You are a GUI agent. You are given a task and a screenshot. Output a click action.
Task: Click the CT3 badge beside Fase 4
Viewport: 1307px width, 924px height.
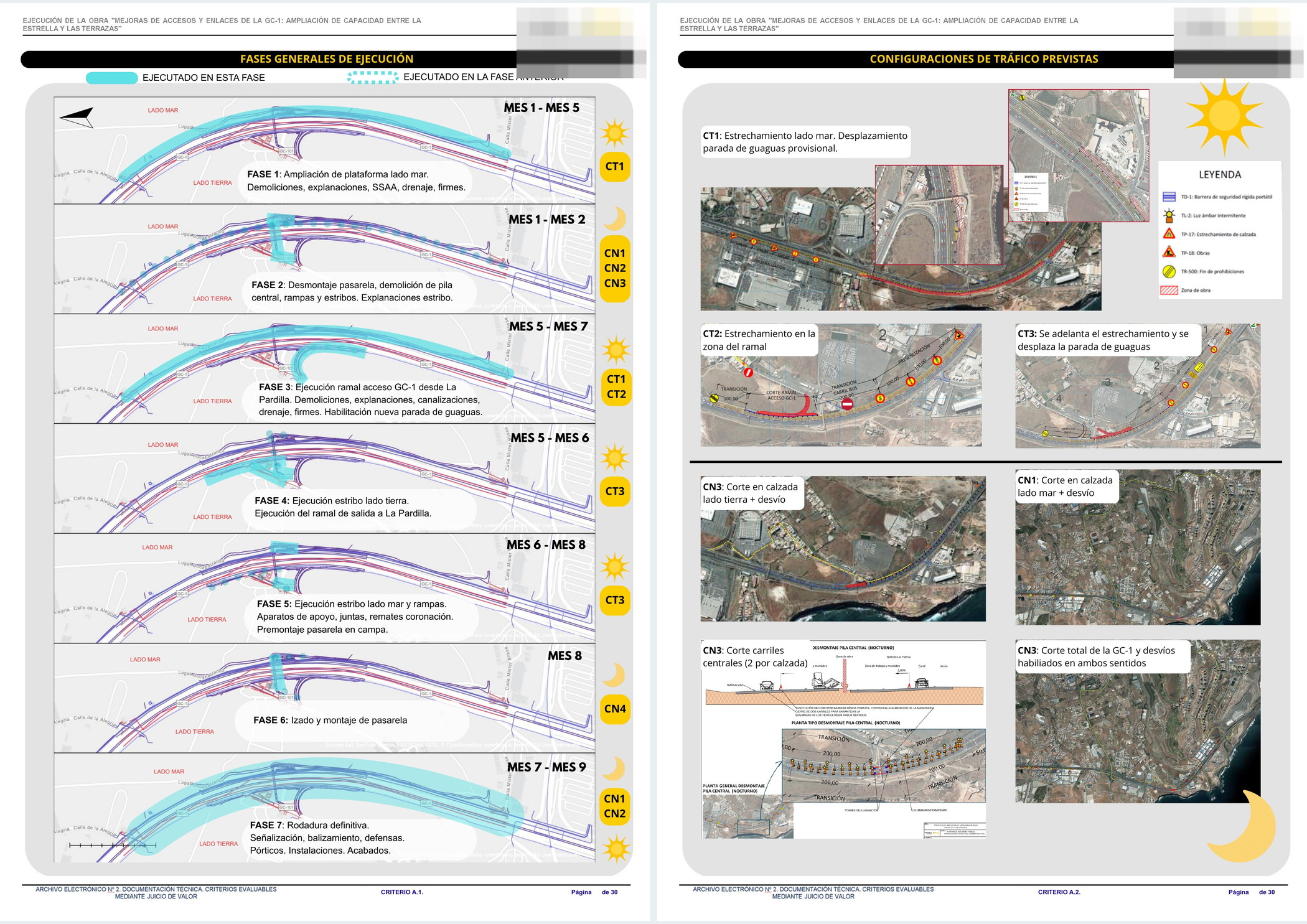(615, 491)
